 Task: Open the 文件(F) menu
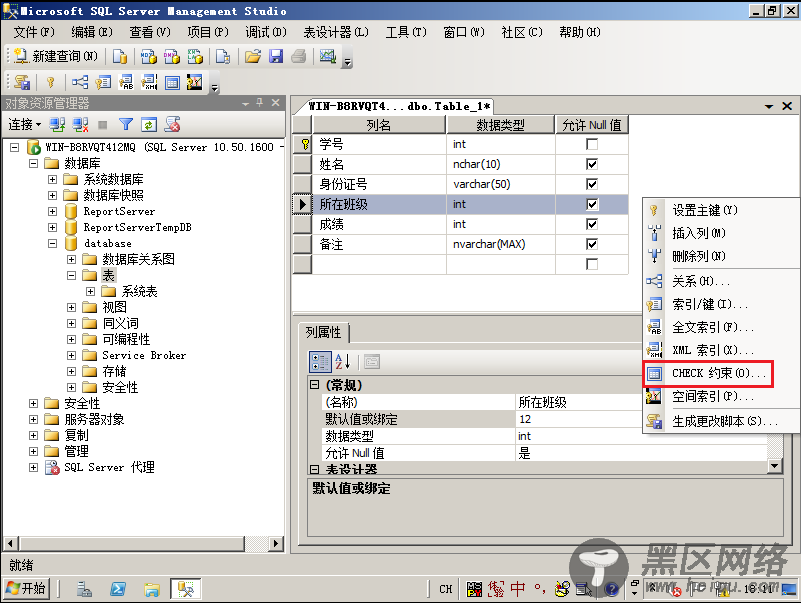click(x=34, y=32)
